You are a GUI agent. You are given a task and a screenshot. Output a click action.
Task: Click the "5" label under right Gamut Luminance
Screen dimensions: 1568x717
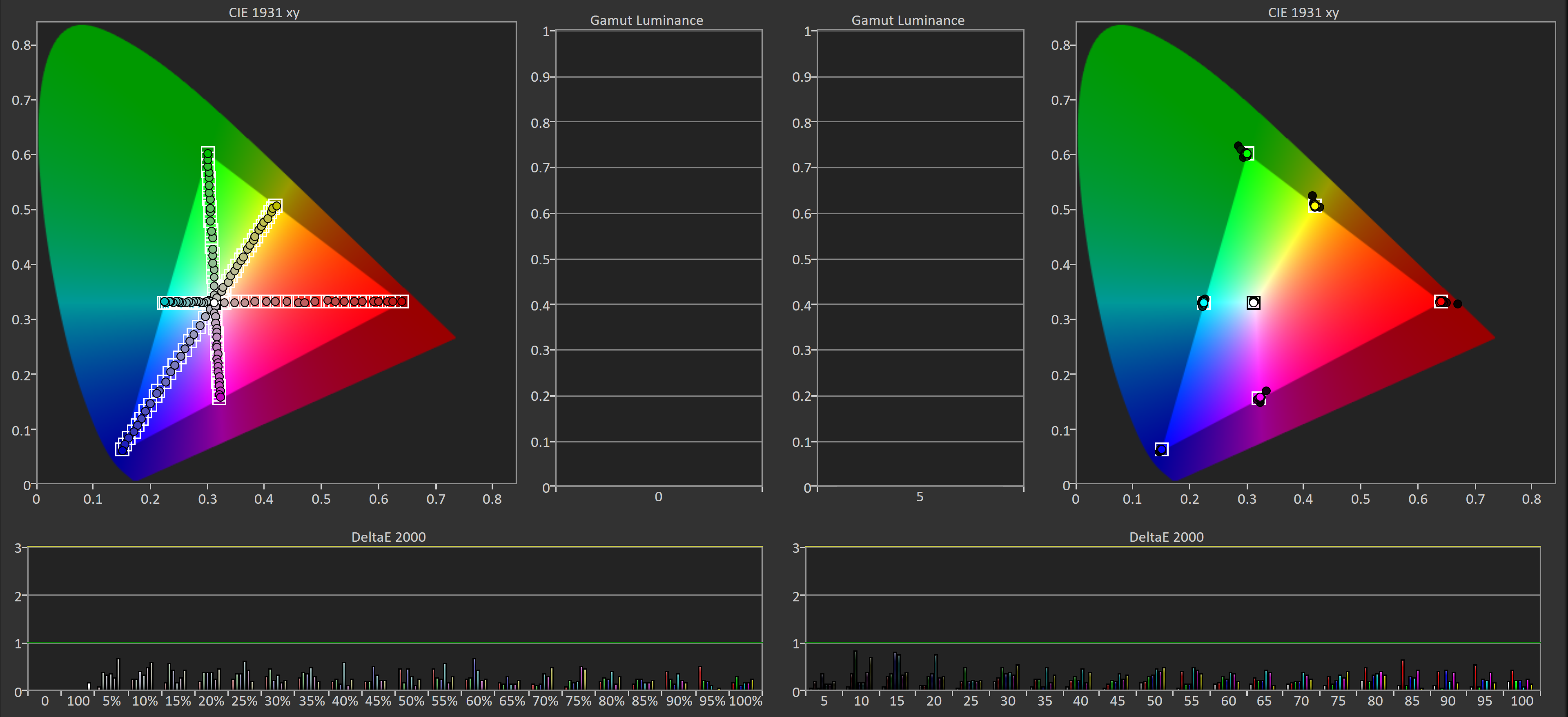click(x=920, y=496)
